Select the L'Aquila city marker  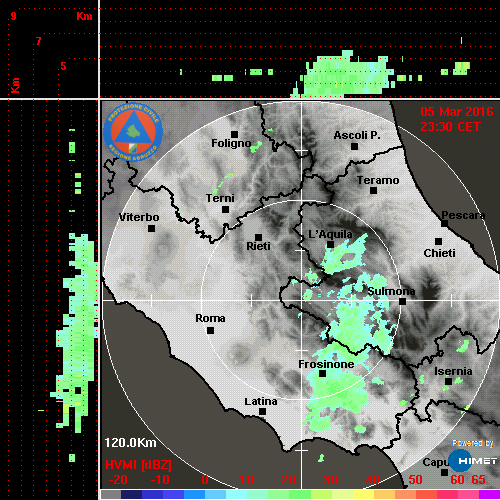click(330, 244)
